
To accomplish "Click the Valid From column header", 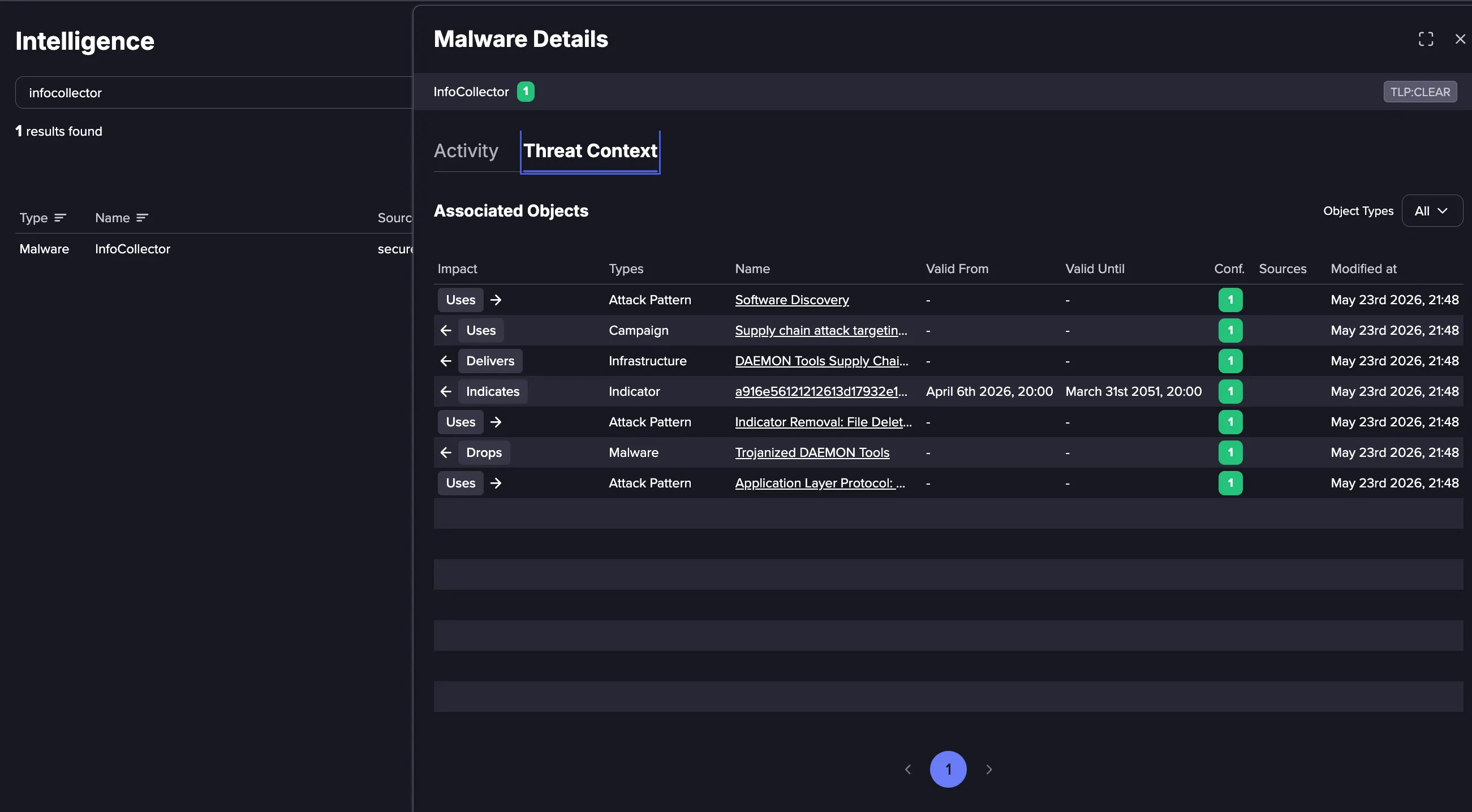I will tap(957, 269).
